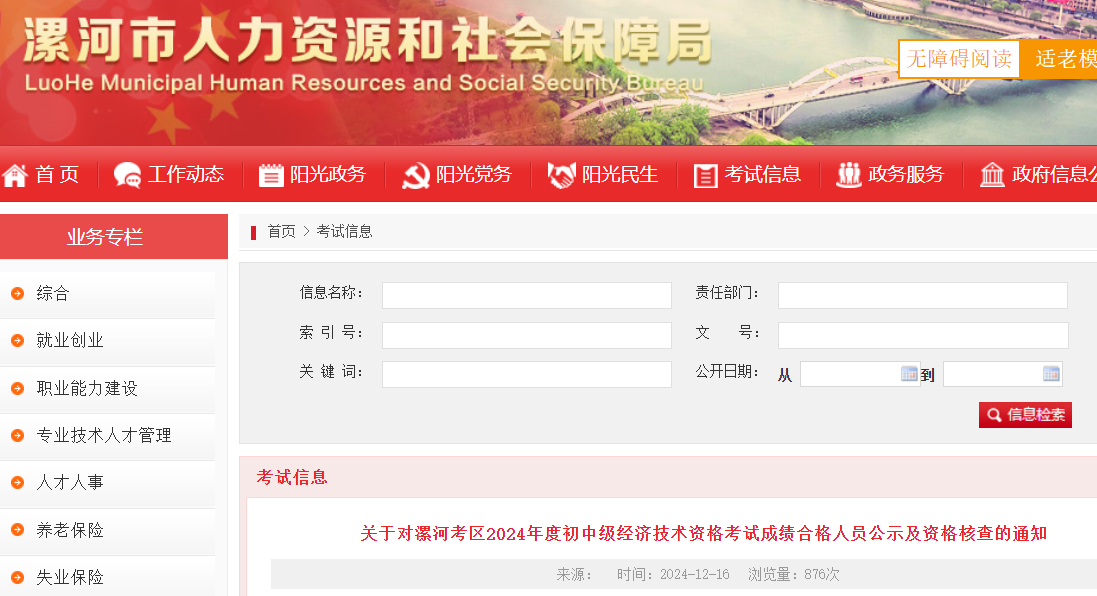
Task: Open the 政务服务 navigation menu item
Action: click(906, 175)
